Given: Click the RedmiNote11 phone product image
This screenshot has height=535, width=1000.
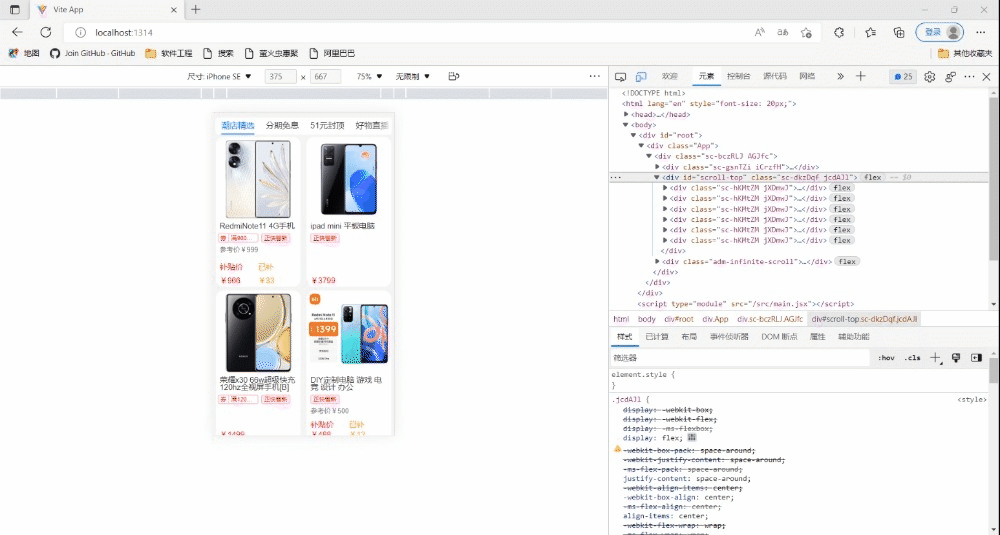Looking at the screenshot, I should pyautogui.click(x=258, y=180).
